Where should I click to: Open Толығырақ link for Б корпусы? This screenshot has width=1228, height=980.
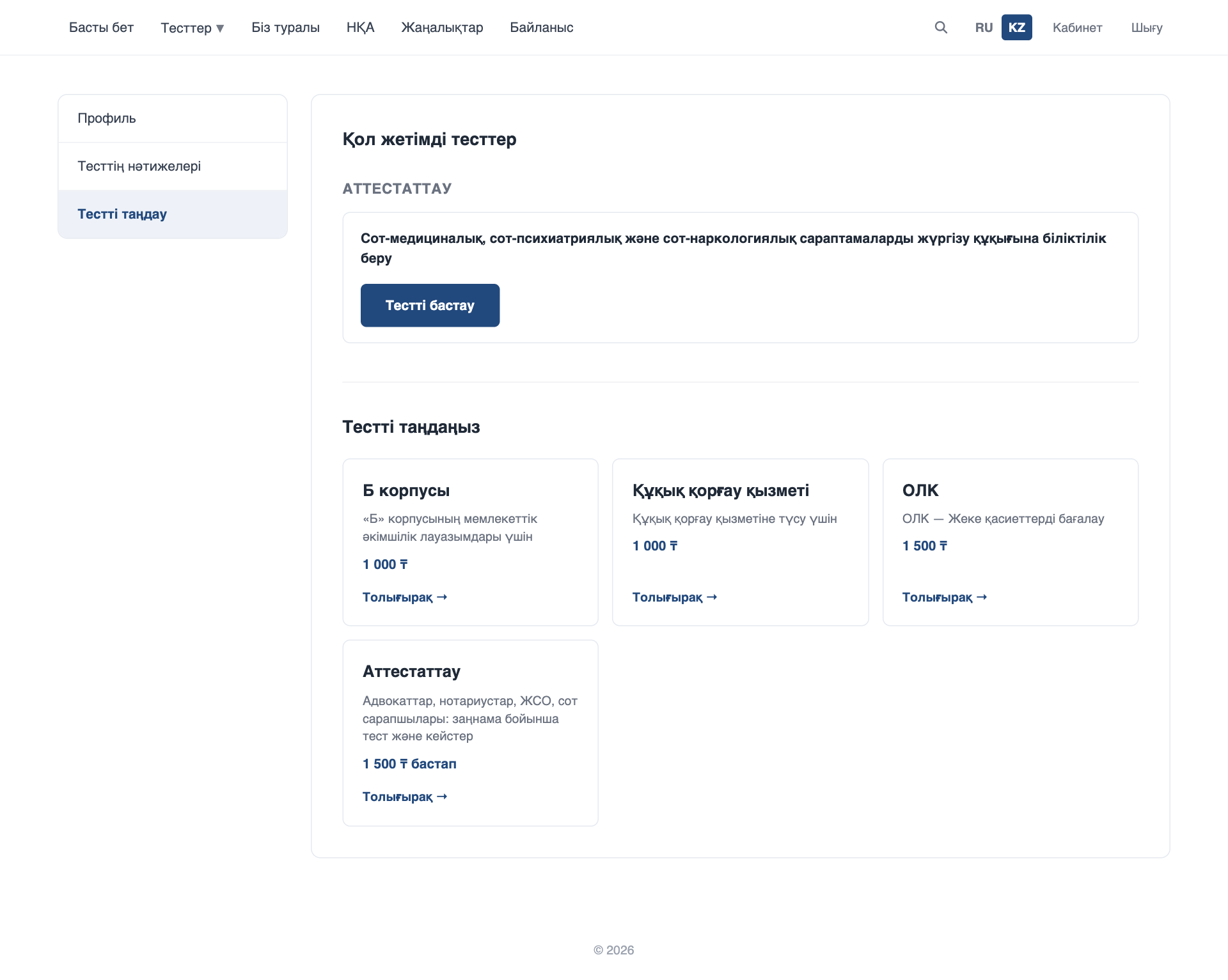pos(405,597)
